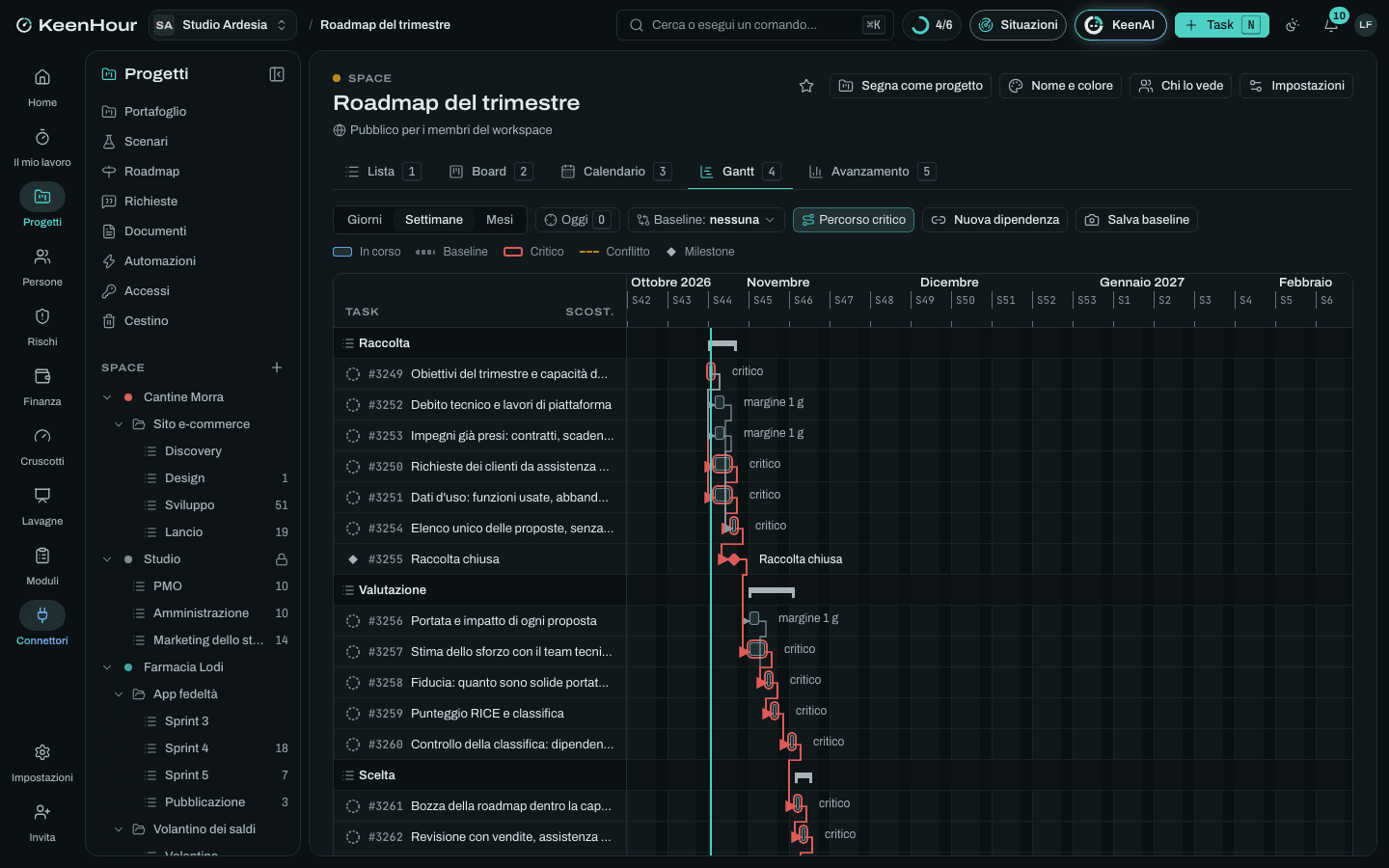
Task: Click the Raccolta chiusa milestone diamond in Gantt
Action: 734,559
